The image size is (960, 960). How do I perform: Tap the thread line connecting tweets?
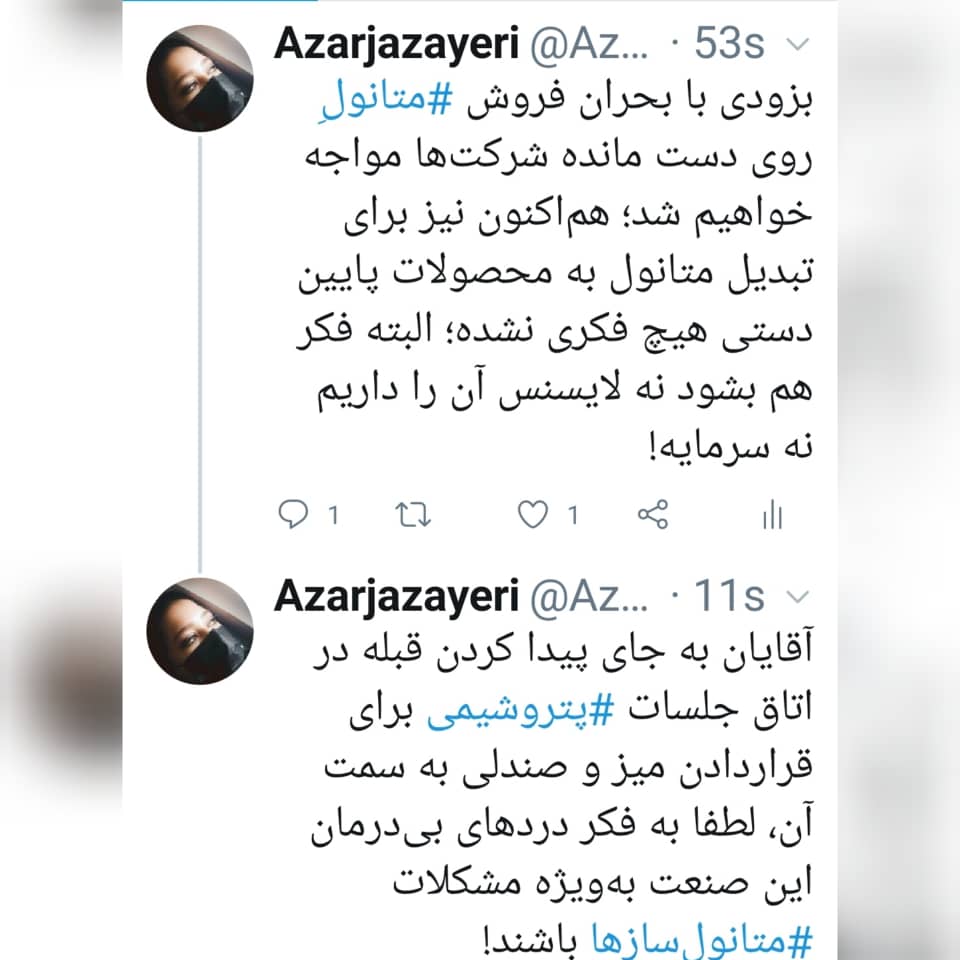[200, 354]
